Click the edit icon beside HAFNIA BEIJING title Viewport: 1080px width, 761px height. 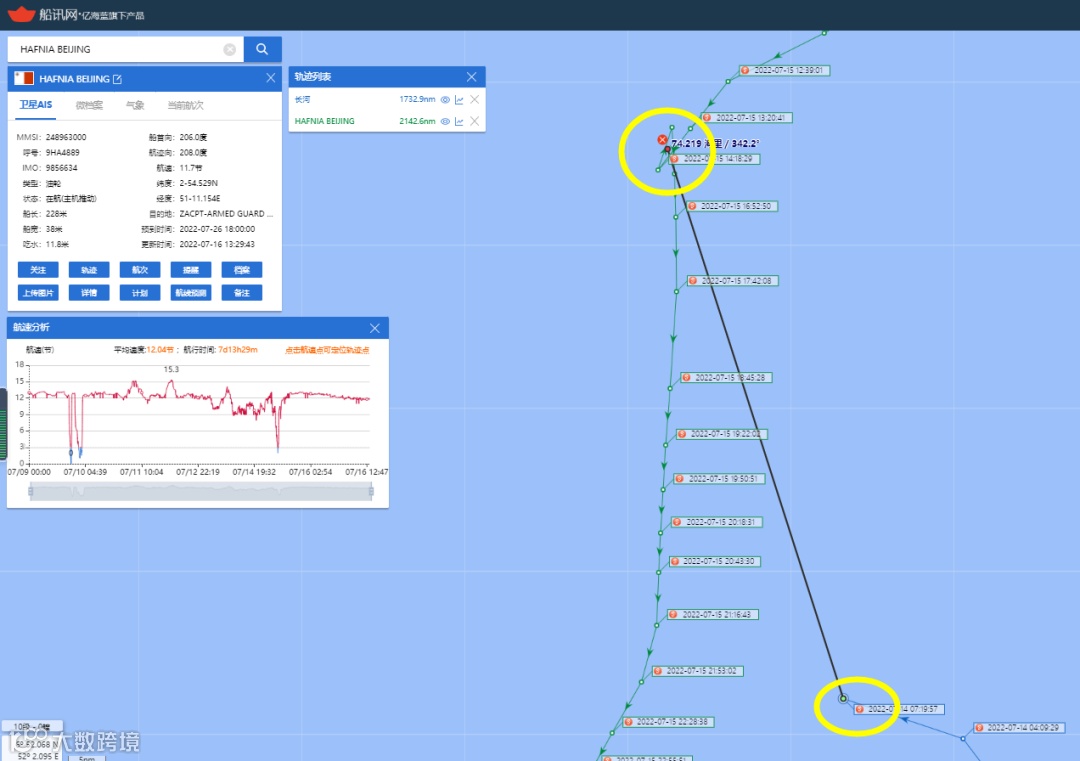(x=117, y=79)
